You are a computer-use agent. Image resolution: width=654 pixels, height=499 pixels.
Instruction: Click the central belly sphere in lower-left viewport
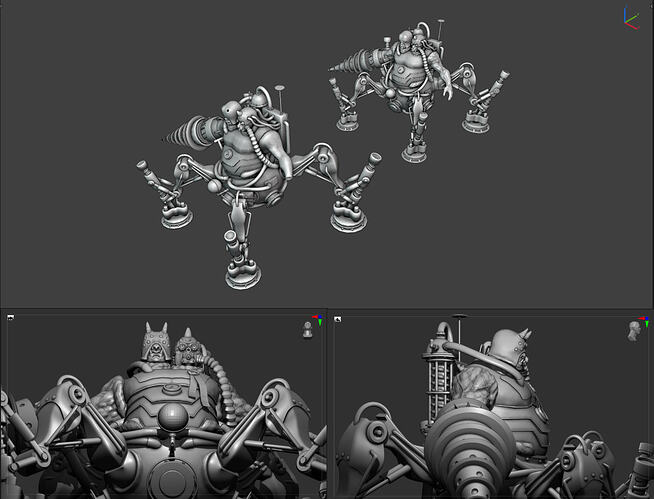(172, 420)
